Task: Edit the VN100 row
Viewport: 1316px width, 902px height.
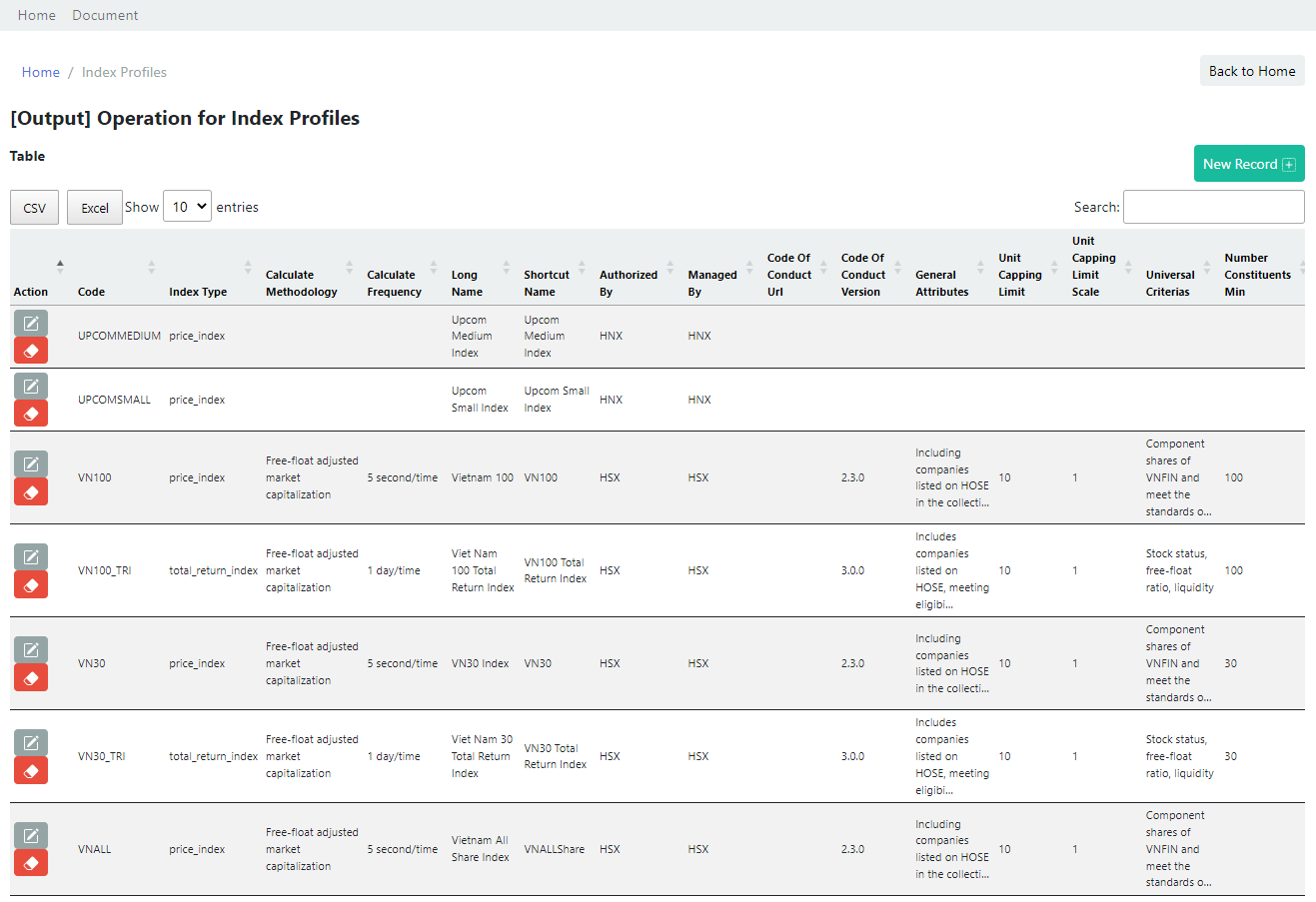Action: (31, 463)
